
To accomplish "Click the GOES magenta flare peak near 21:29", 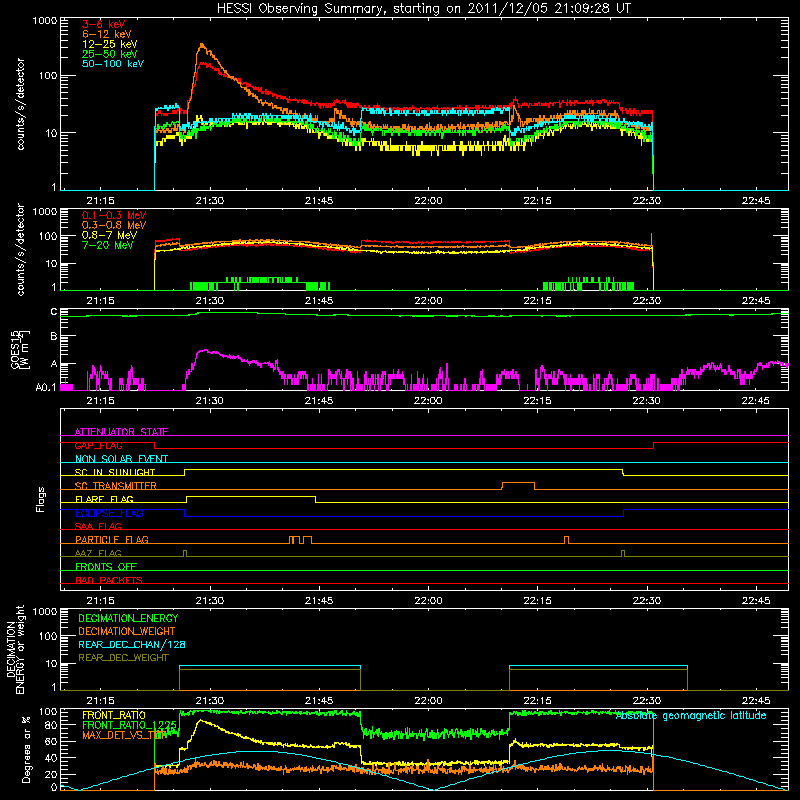I will click(x=204, y=351).
